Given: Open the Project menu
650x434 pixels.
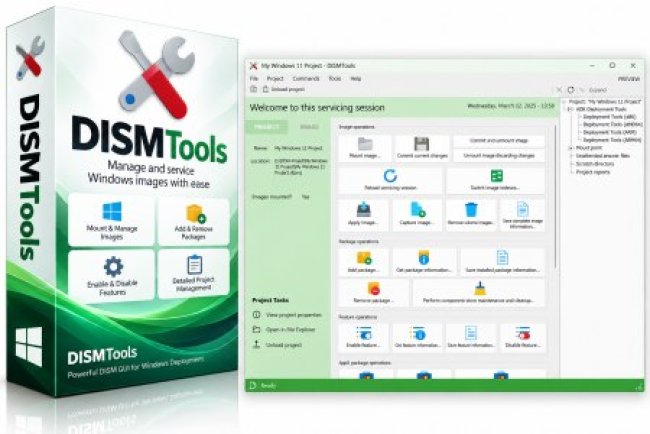Looking at the screenshot, I should pos(275,78).
